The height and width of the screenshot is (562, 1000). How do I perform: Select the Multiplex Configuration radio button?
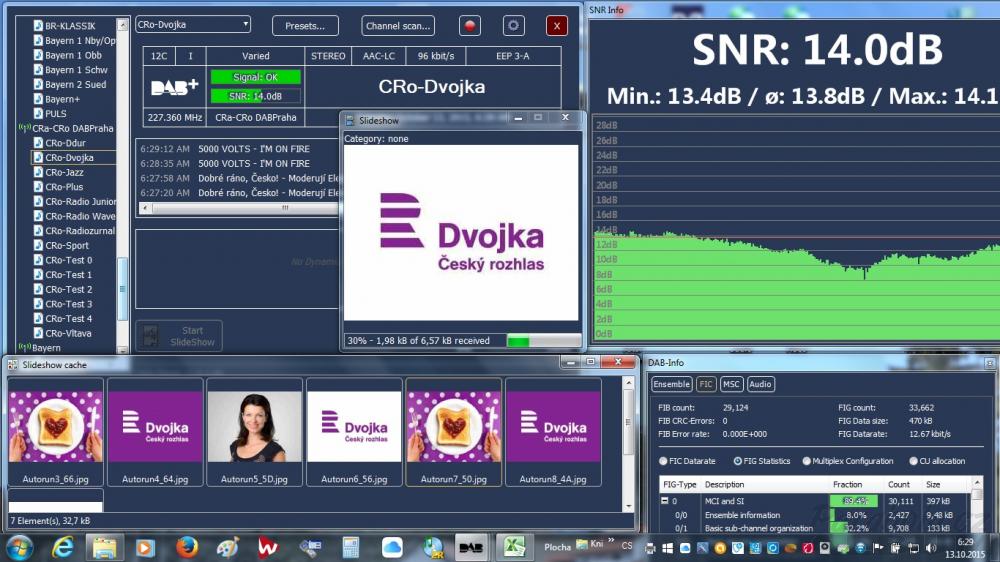point(807,461)
